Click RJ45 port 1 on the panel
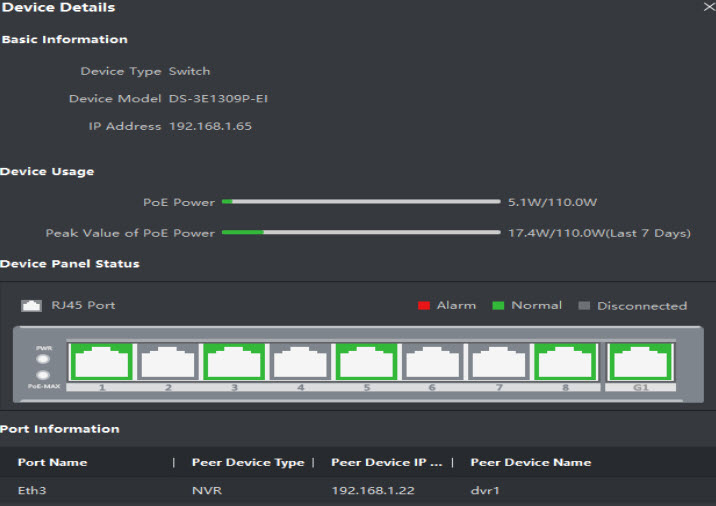The width and height of the screenshot is (716, 506). point(101,361)
